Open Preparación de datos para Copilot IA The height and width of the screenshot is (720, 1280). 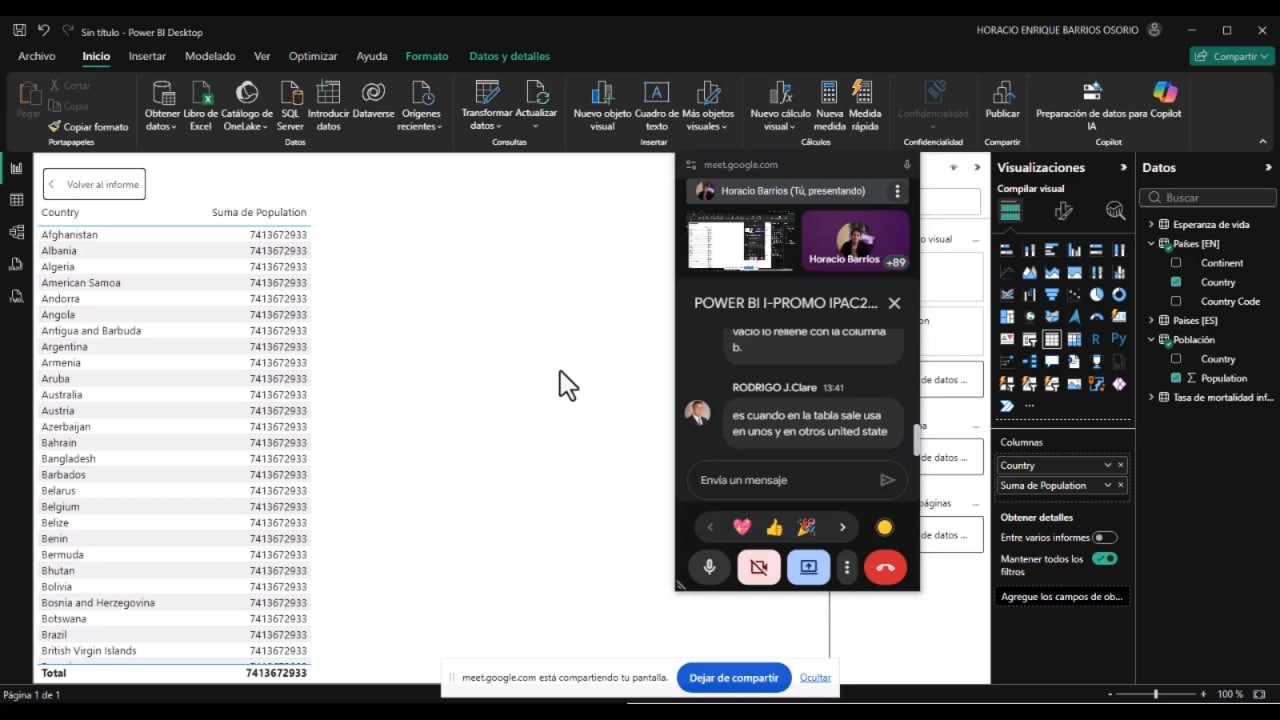click(1093, 107)
